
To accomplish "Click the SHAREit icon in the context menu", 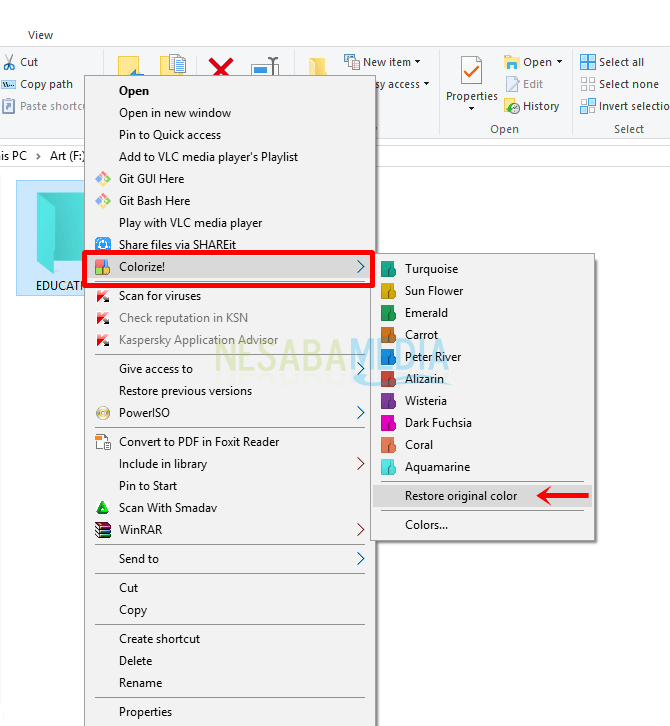I will coord(103,244).
